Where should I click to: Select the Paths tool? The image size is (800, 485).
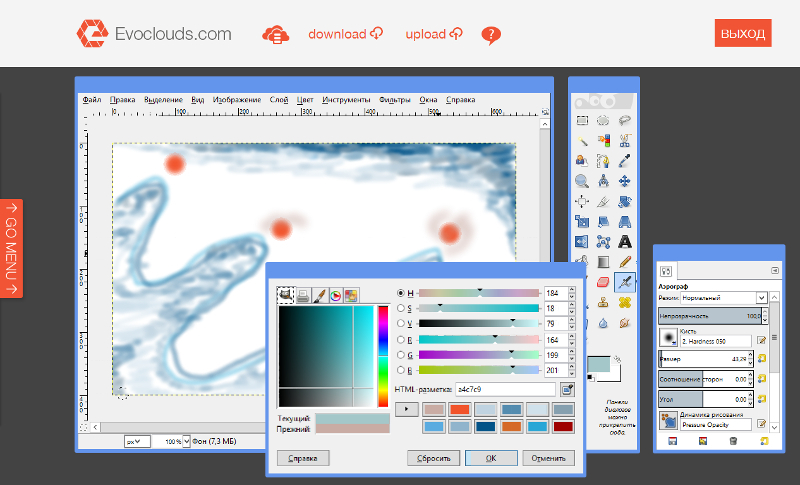pyautogui.click(x=603, y=161)
